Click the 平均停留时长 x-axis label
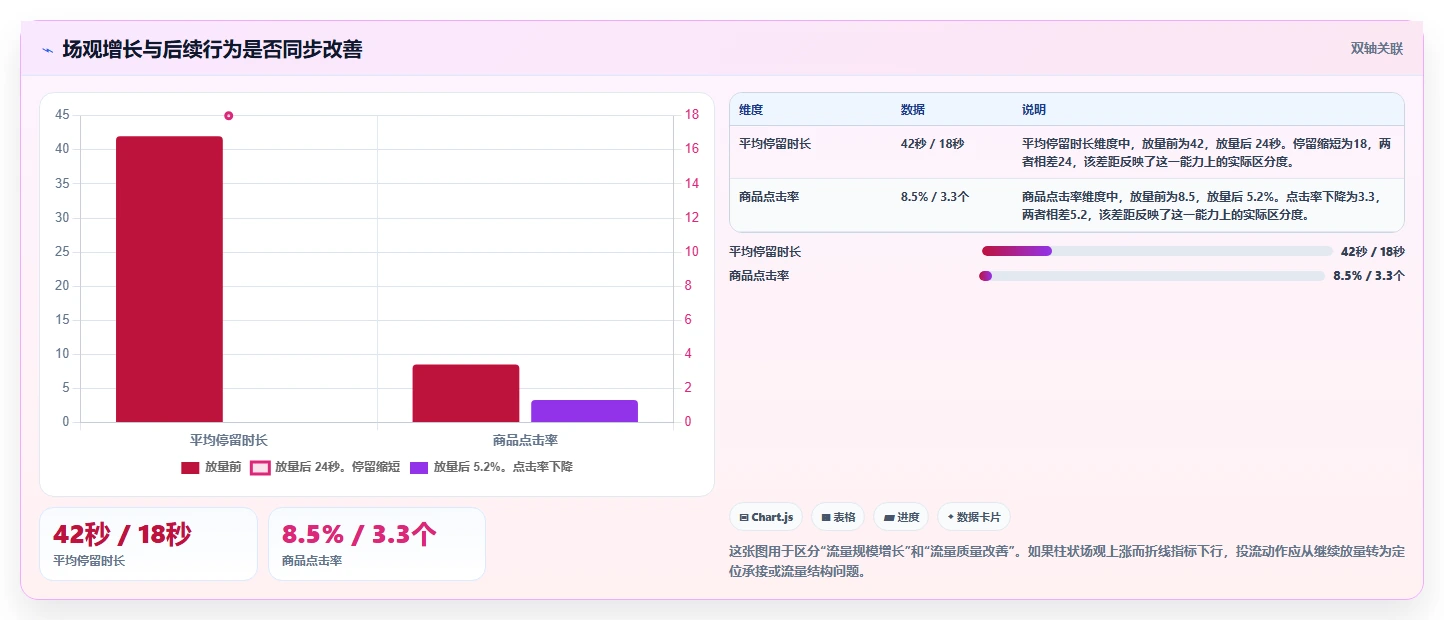Viewport: 1444px width, 620px height. click(x=229, y=440)
